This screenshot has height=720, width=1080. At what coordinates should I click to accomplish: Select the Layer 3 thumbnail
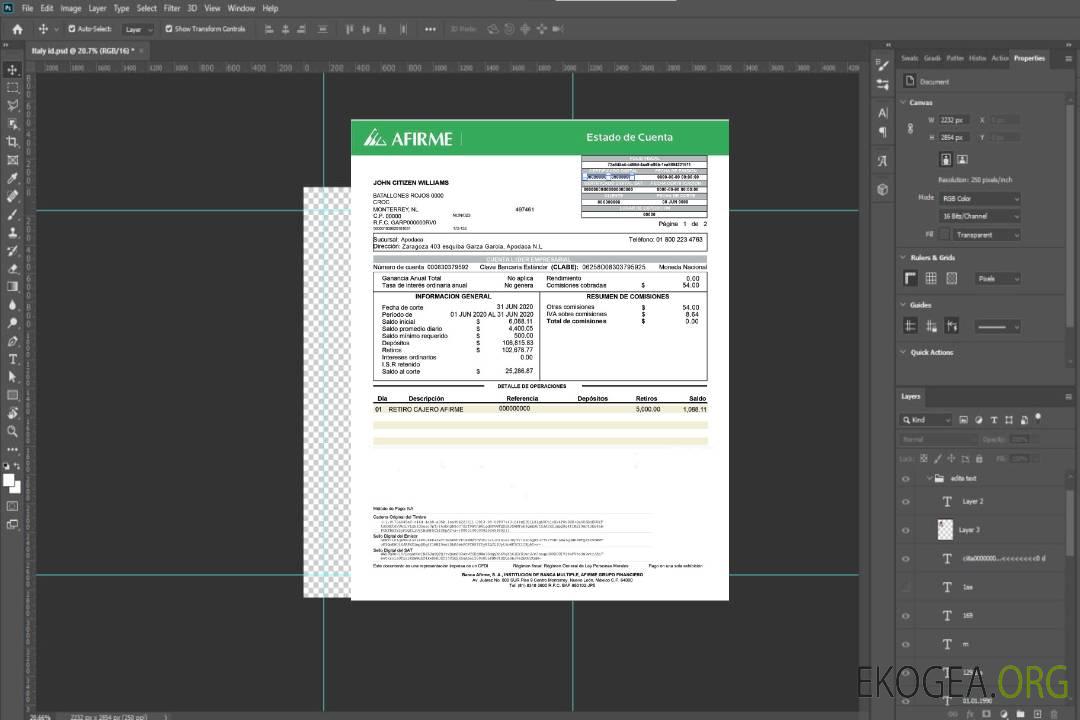946,529
